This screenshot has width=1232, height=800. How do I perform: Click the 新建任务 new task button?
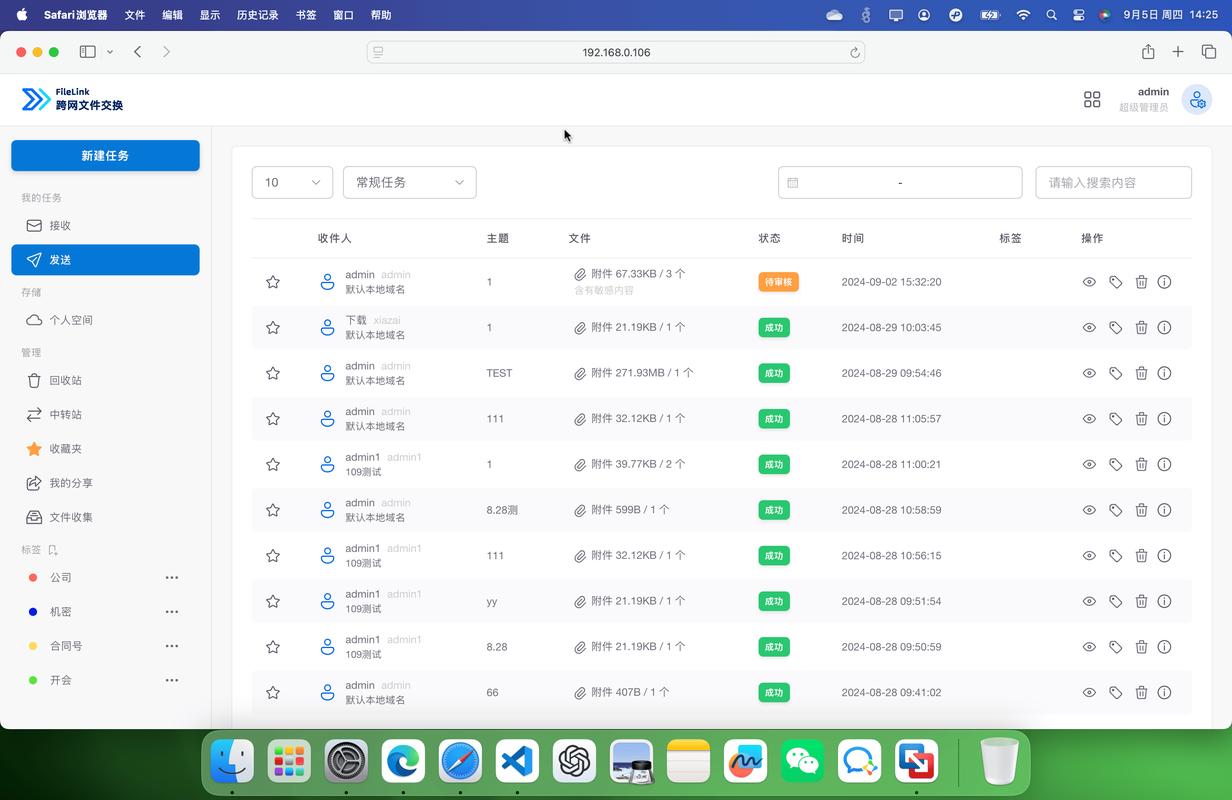point(105,156)
